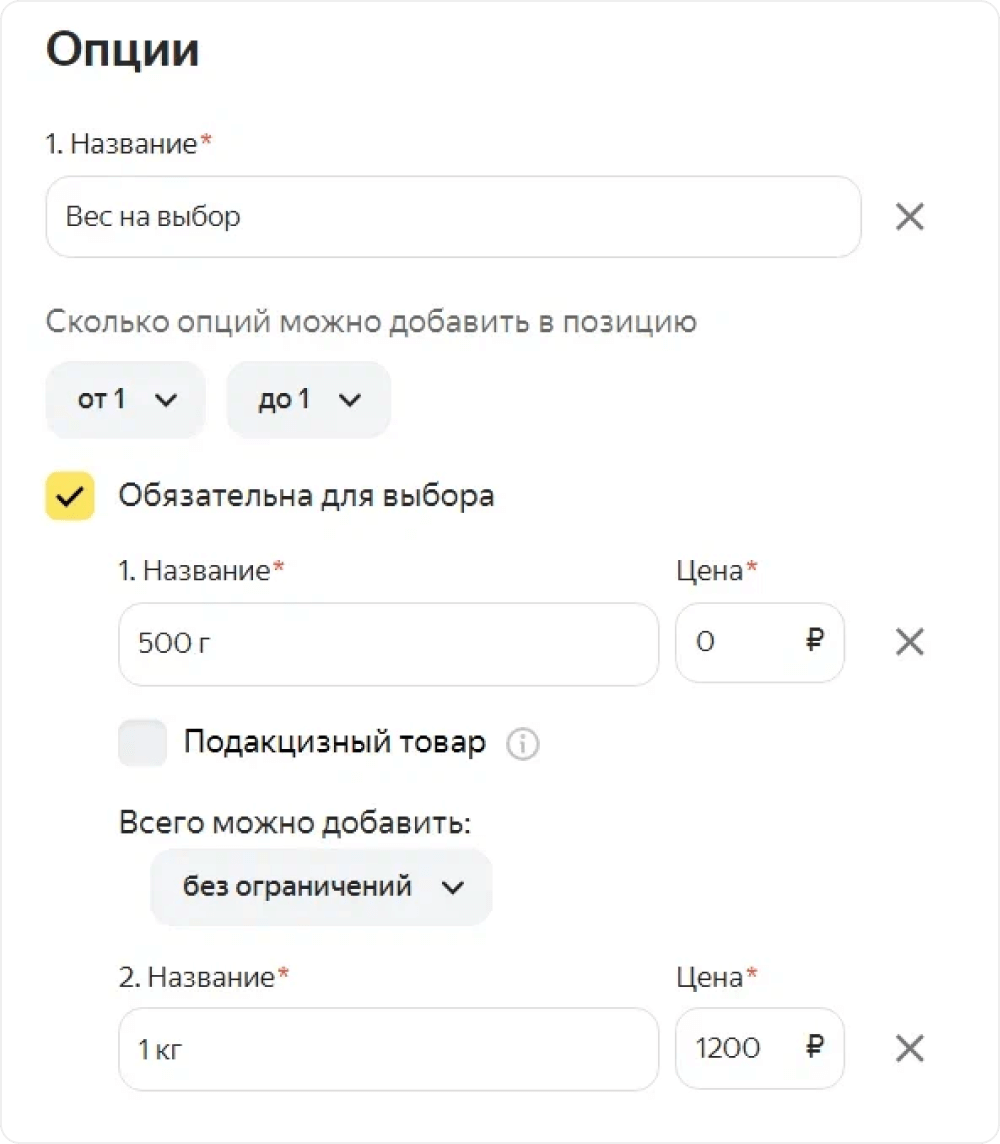Enable the "Подакцизный товар" checkbox
The width and height of the screenshot is (1000, 1144).
[142, 744]
